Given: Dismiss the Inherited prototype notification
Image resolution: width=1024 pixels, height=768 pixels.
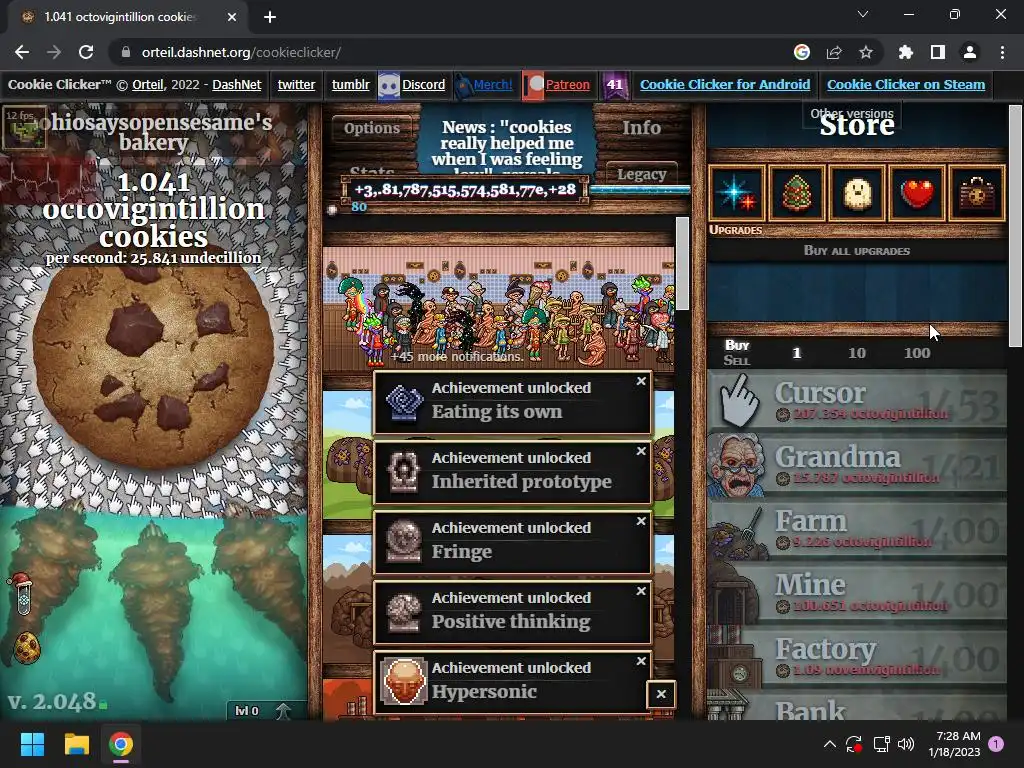Looking at the screenshot, I should pyautogui.click(x=641, y=451).
